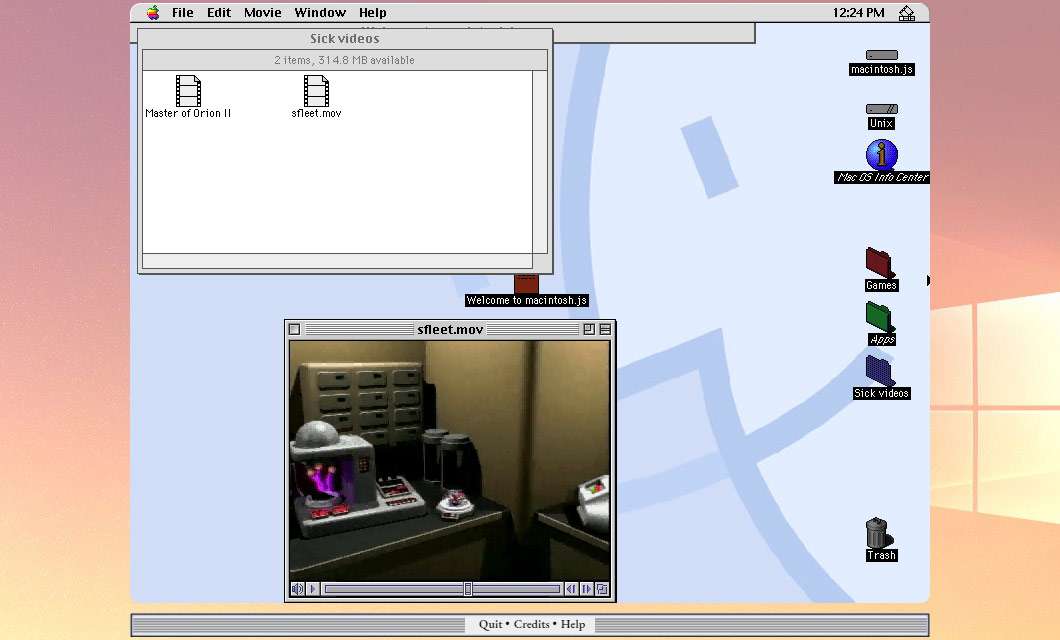Select the sfleet.mov file icon
This screenshot has width=1060, height=640.
[x=316, y=97]
